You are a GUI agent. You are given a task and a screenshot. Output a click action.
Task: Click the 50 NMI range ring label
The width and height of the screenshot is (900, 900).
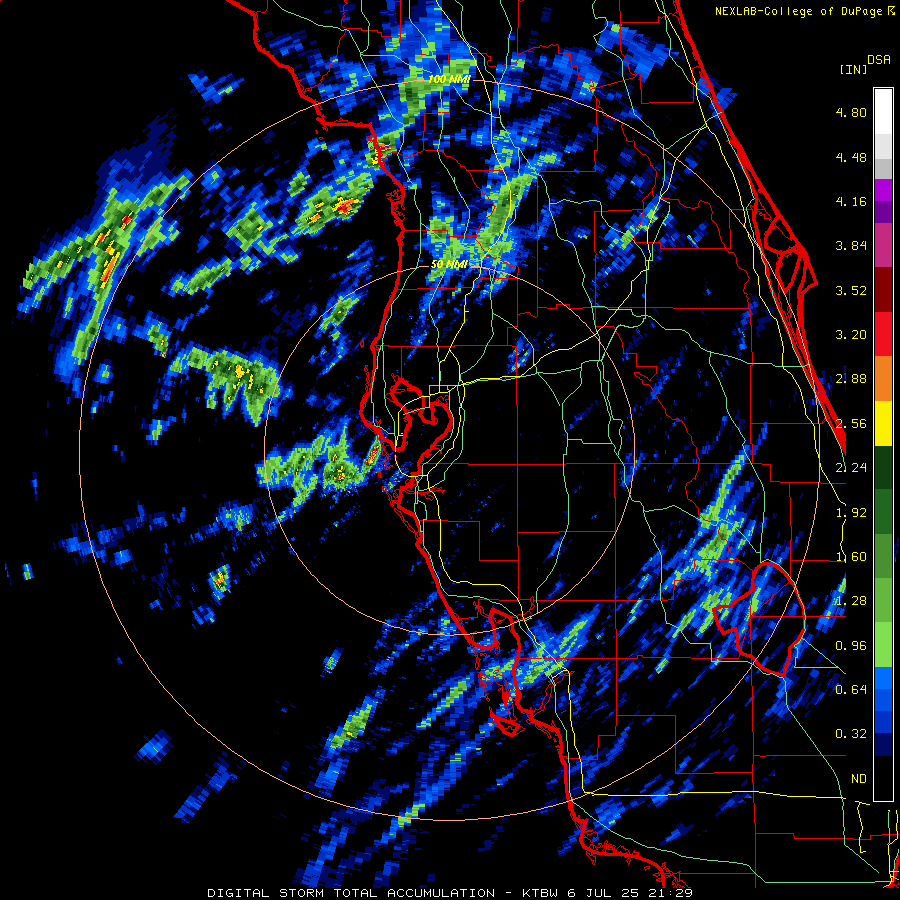[449, 265]
